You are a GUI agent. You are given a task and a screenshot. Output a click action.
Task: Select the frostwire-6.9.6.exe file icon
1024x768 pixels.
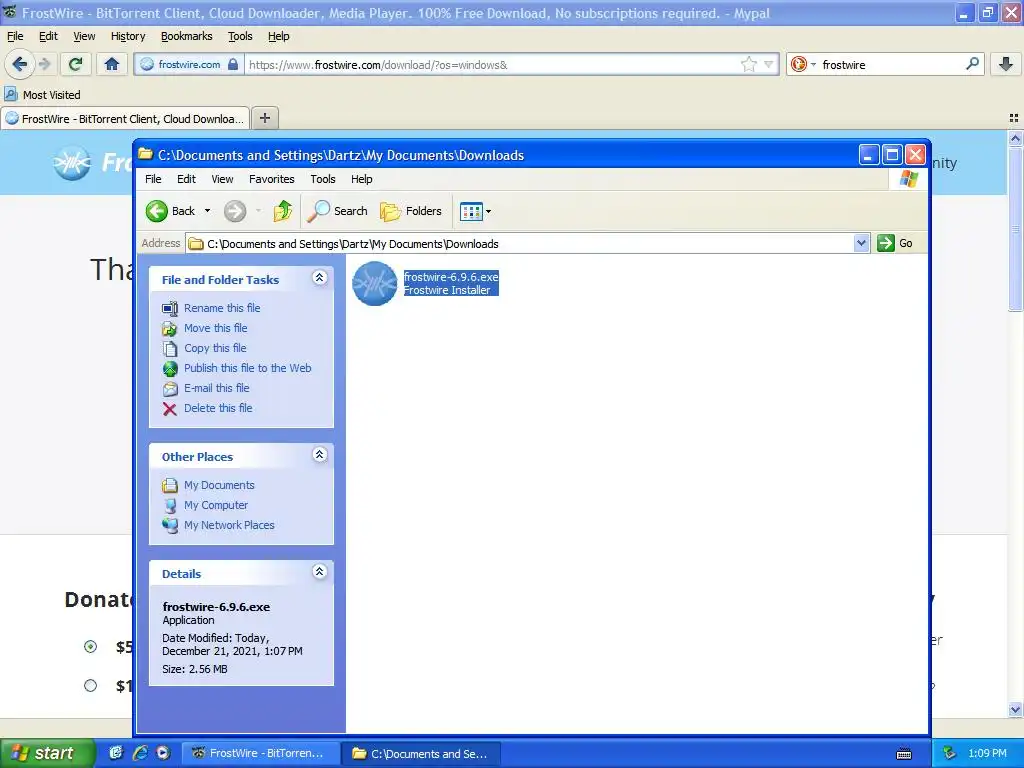(375, 283)
